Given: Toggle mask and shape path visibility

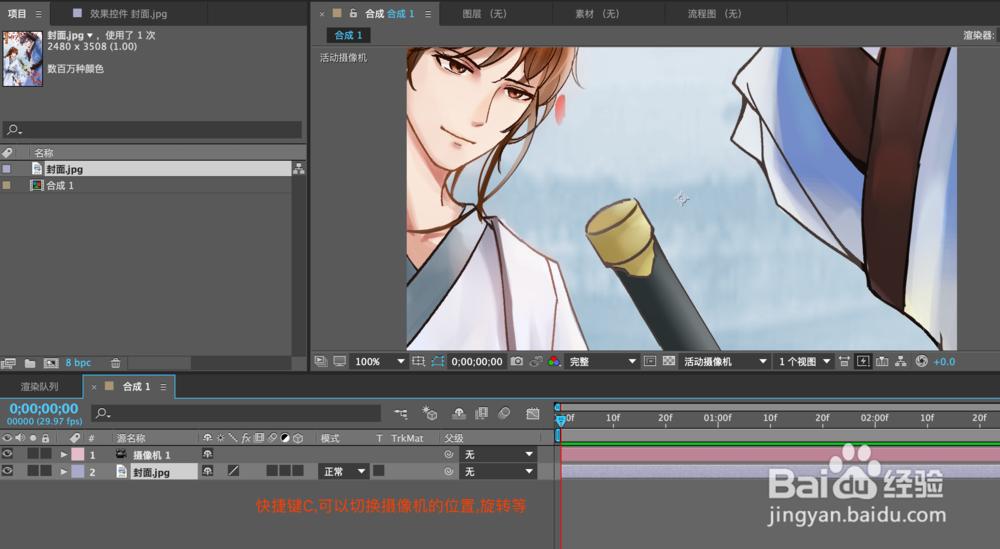Looking at the screenshot, I should (x=438, y=362).
